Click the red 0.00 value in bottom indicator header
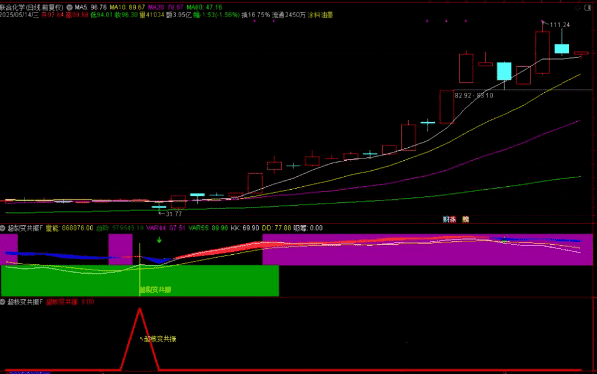This screenshot has height=374, width=597. coord(88,302)
